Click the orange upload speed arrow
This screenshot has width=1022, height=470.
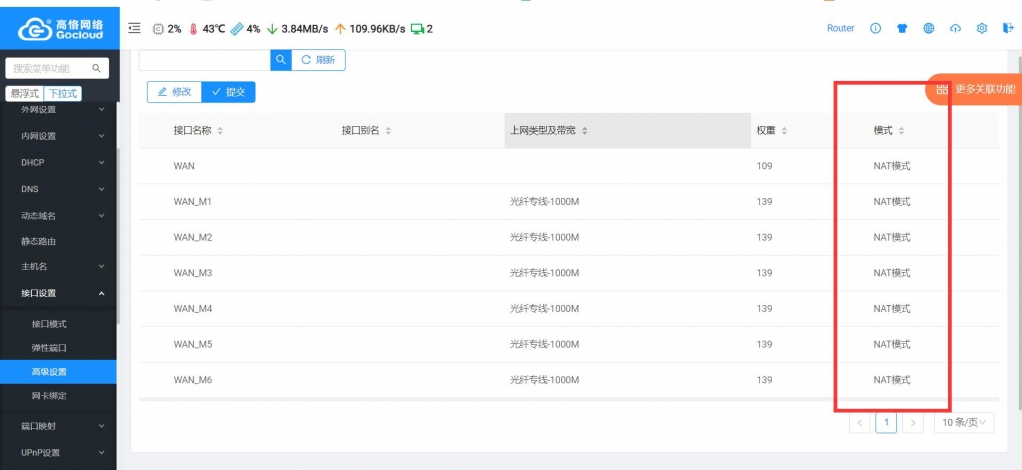340,29
